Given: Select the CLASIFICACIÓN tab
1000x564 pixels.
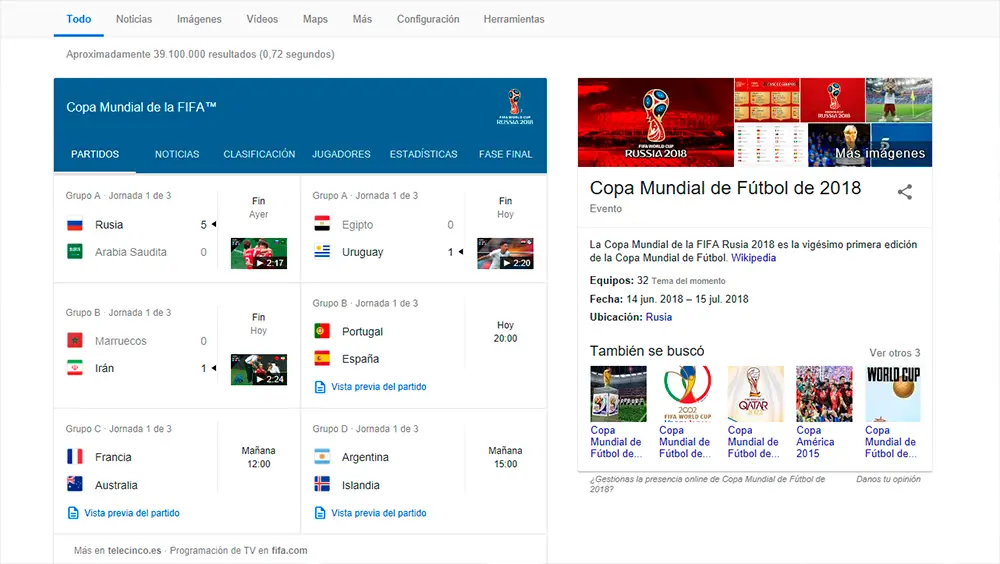Looking at the screenshot, I should [x=259, y=154].
